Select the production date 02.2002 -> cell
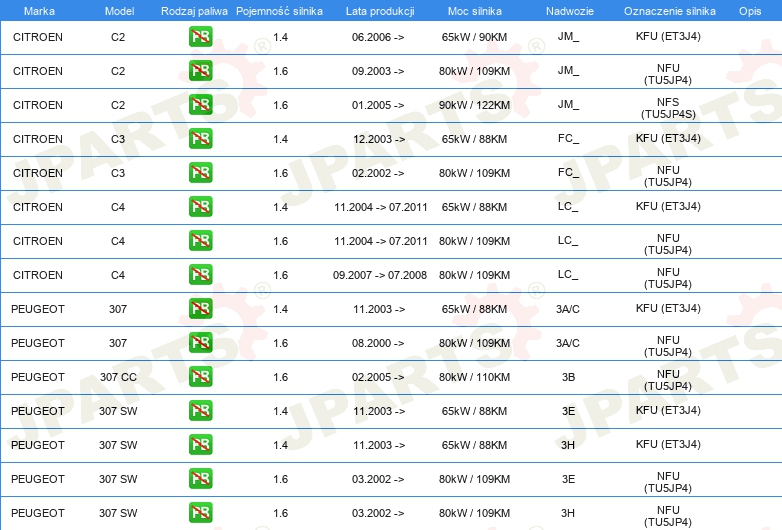Viewport: 782px width, 530px height. tap(378, 173)
